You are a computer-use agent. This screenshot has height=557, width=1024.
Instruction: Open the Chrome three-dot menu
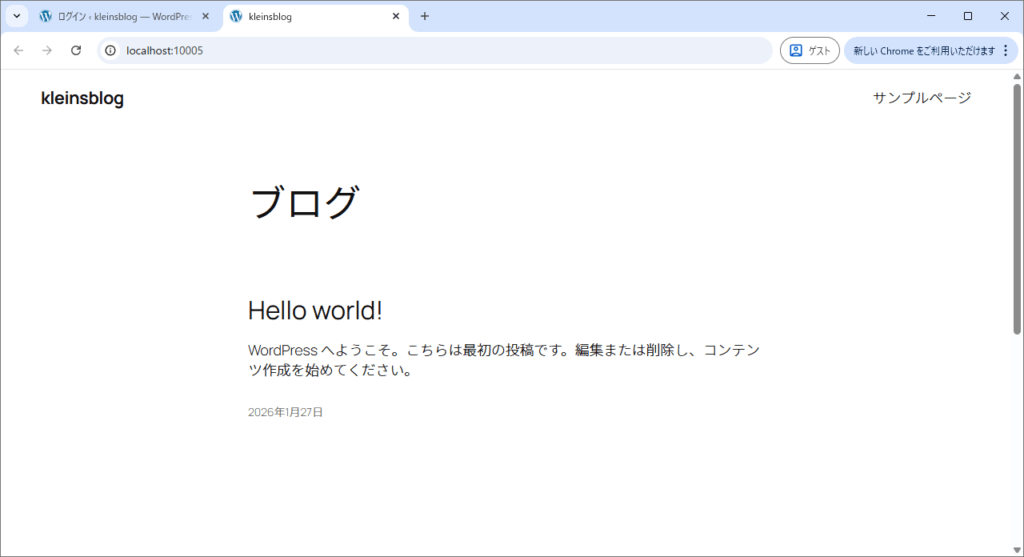click(1005, 50)
